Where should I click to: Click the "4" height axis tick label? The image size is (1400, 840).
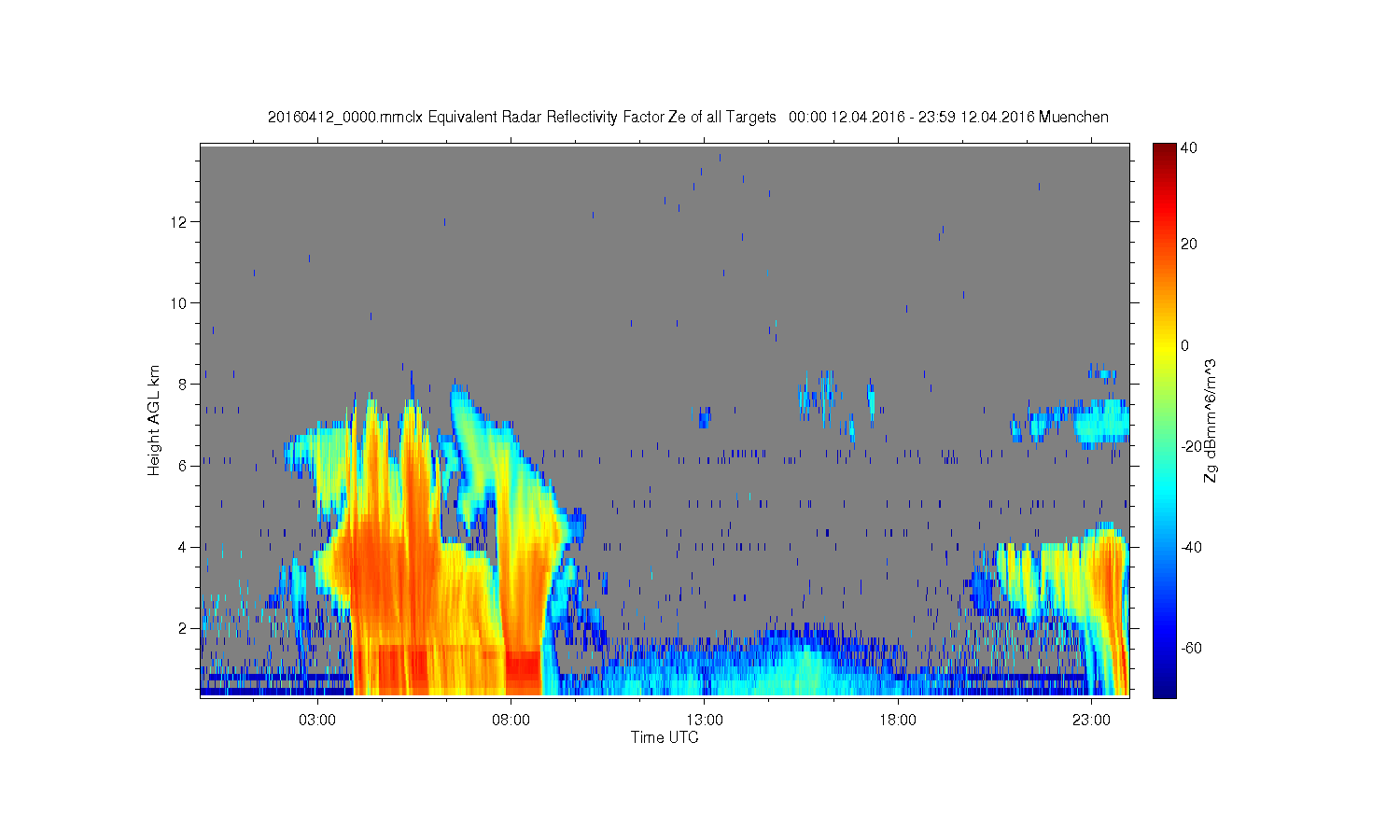(x=184, y=547)
